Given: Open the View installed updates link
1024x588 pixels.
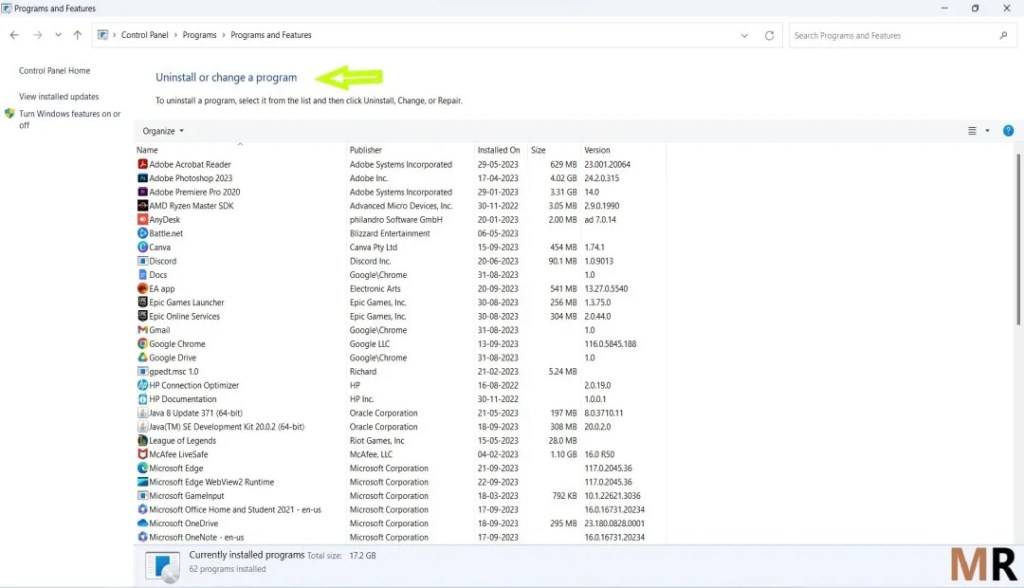Looking at the screenshot, I should 59,97.
